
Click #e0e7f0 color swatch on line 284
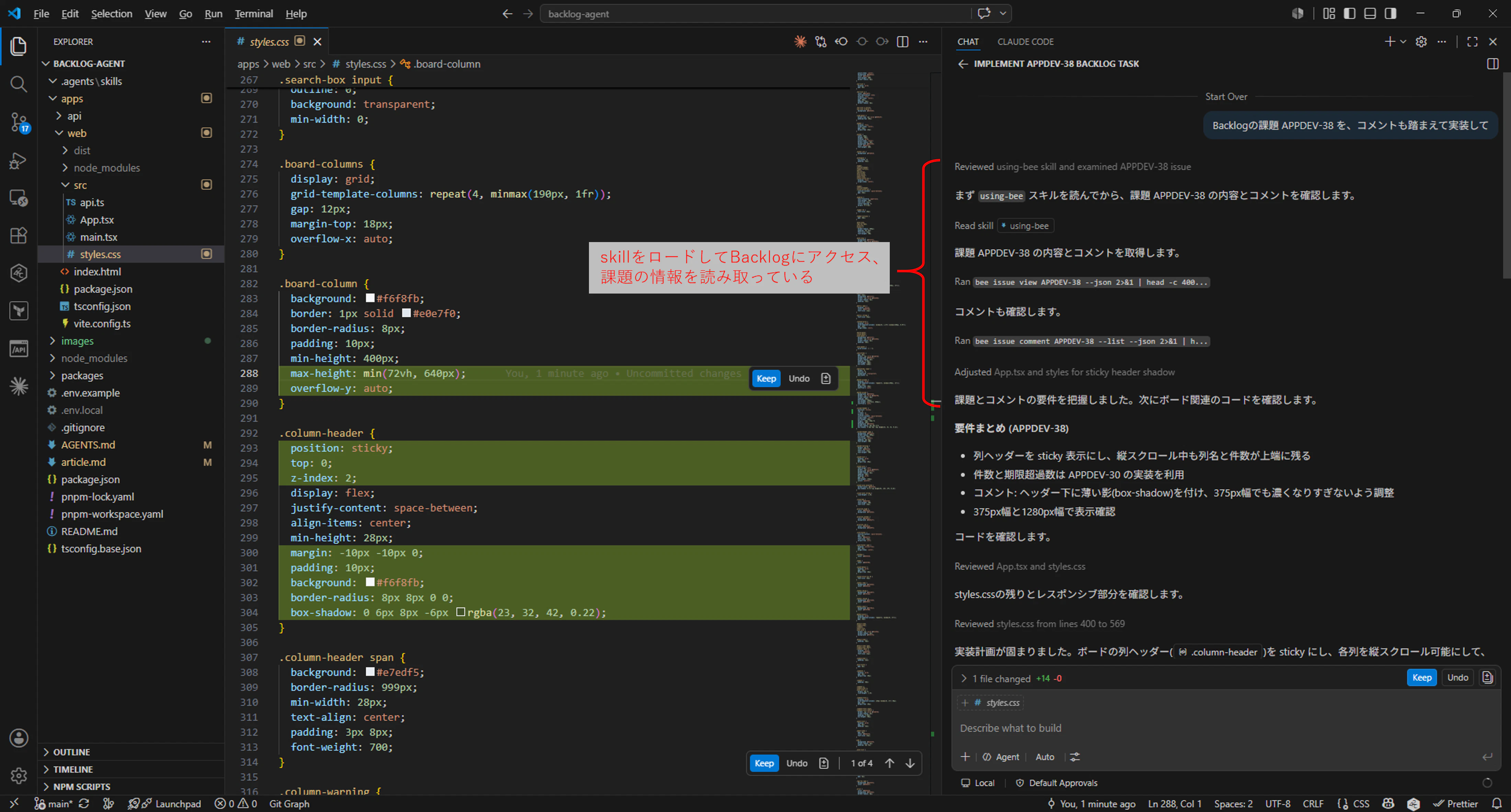pyautogui.click(x=406, y=313)
